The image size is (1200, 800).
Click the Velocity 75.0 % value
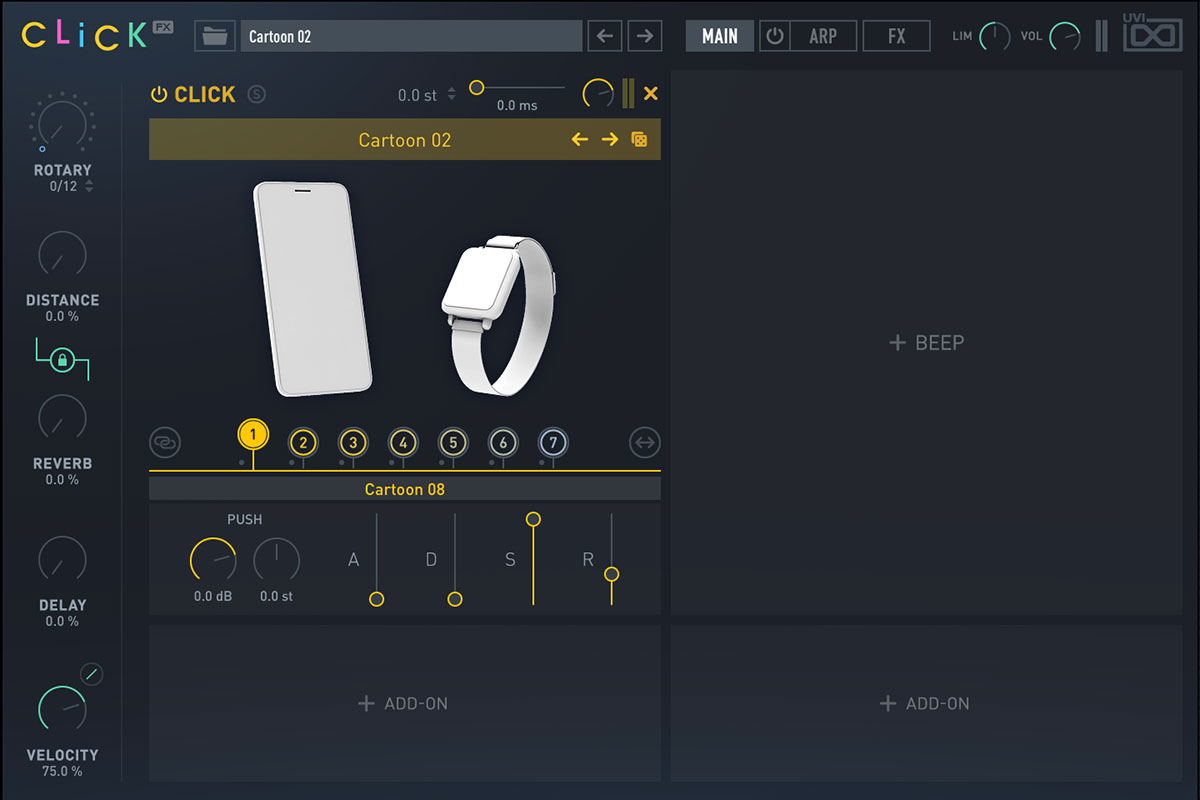click(62, 771)
